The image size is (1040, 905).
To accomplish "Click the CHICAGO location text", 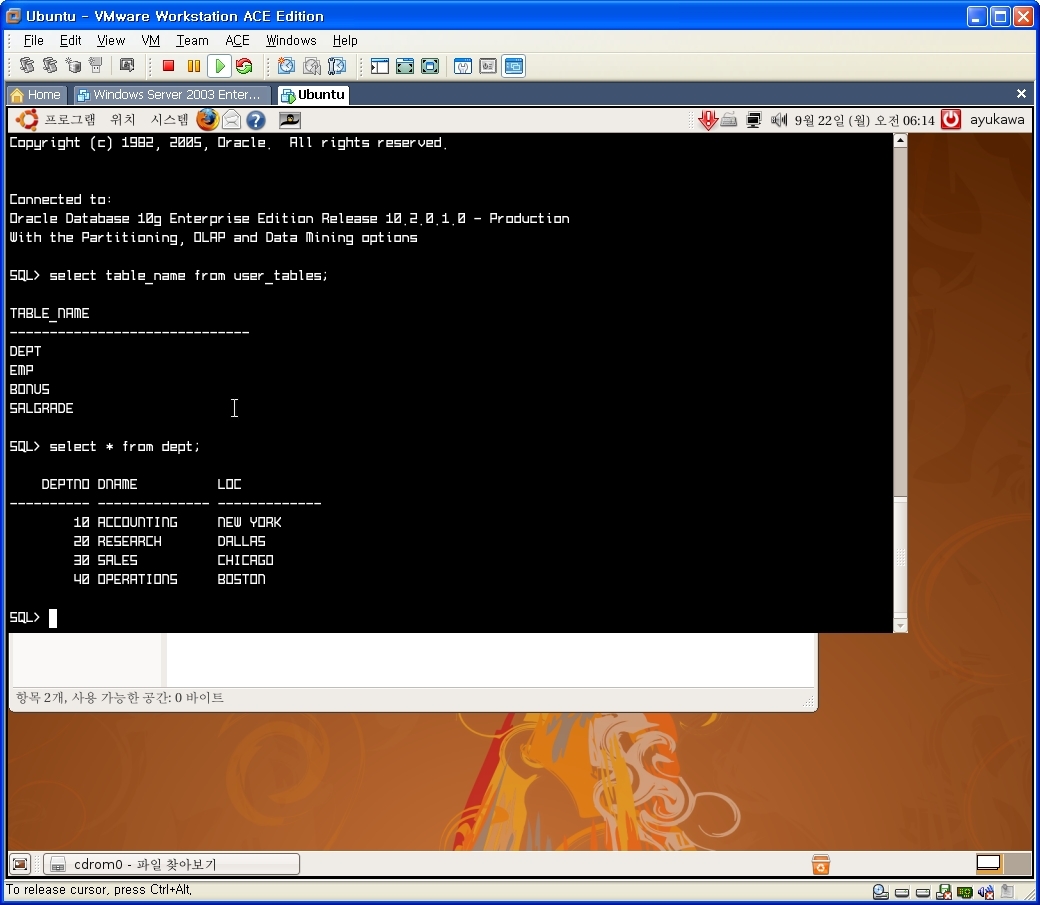I will click(x=245, y=560).
